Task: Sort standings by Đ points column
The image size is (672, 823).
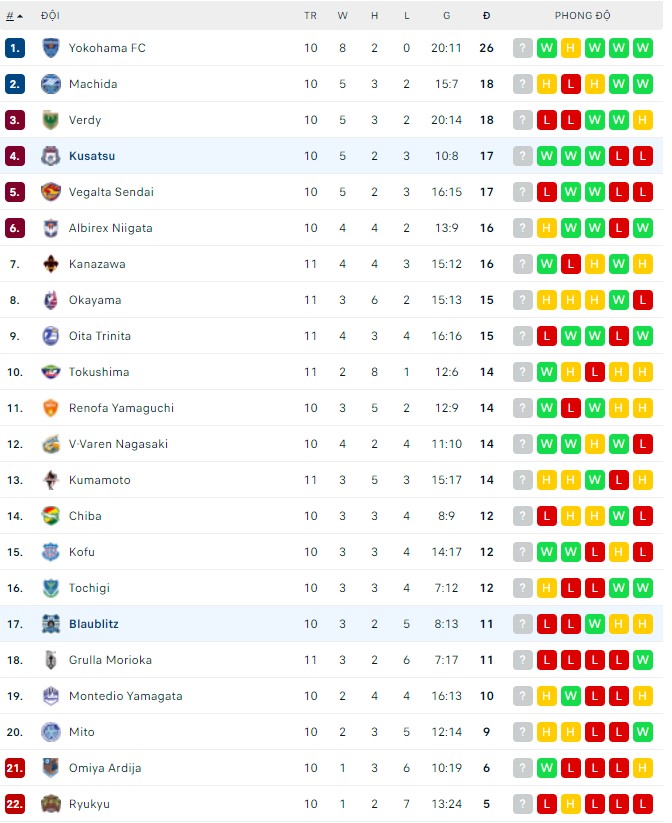Action: click(x=486, y=16)
